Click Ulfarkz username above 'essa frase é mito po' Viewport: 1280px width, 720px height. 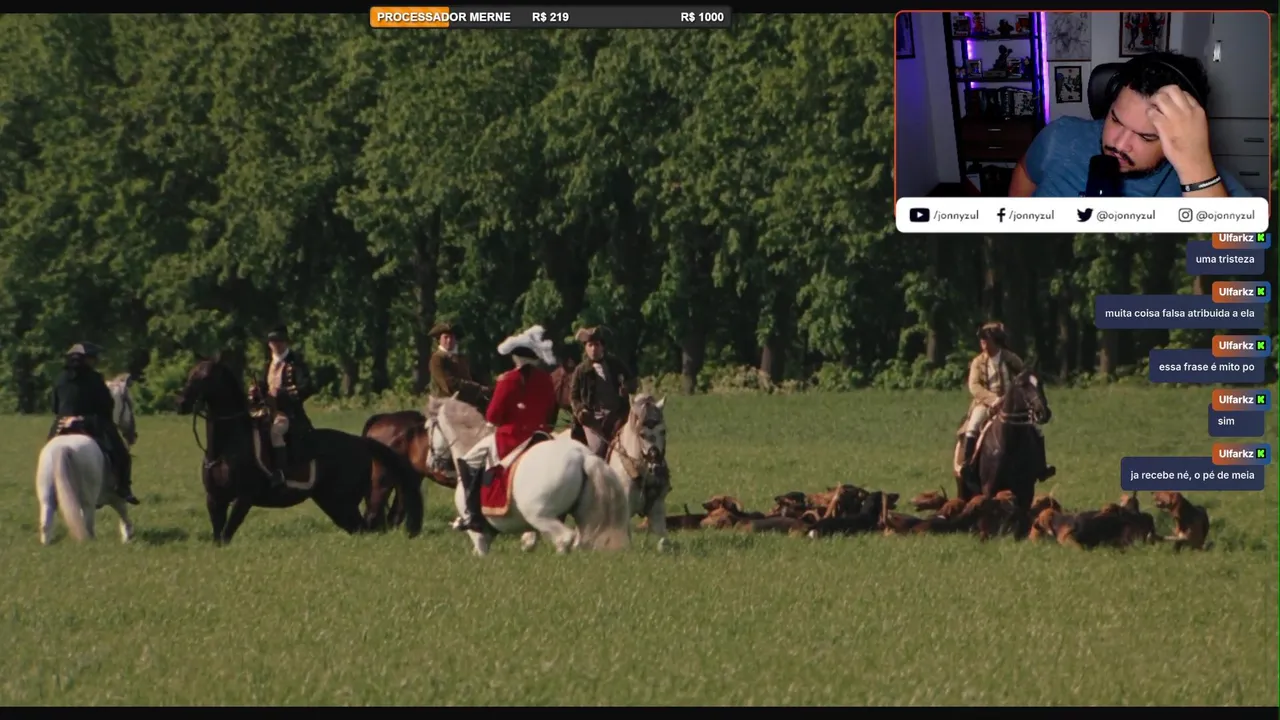[1236, 346]
